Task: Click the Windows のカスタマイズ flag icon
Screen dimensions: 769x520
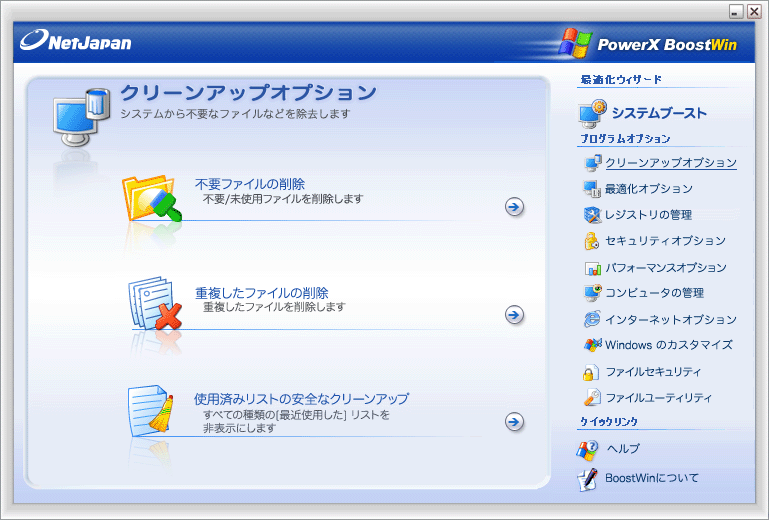Action: [x=592, y=345]
